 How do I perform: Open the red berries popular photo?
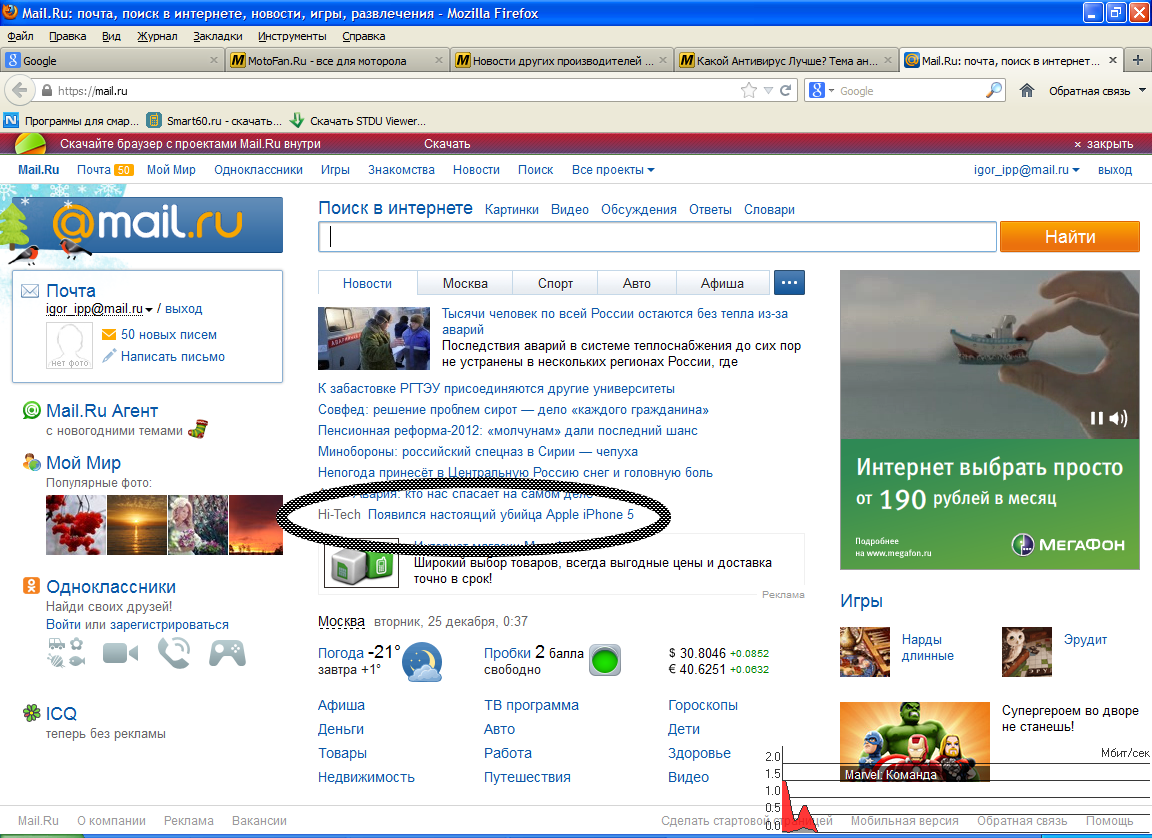click(x=76, y=524)
